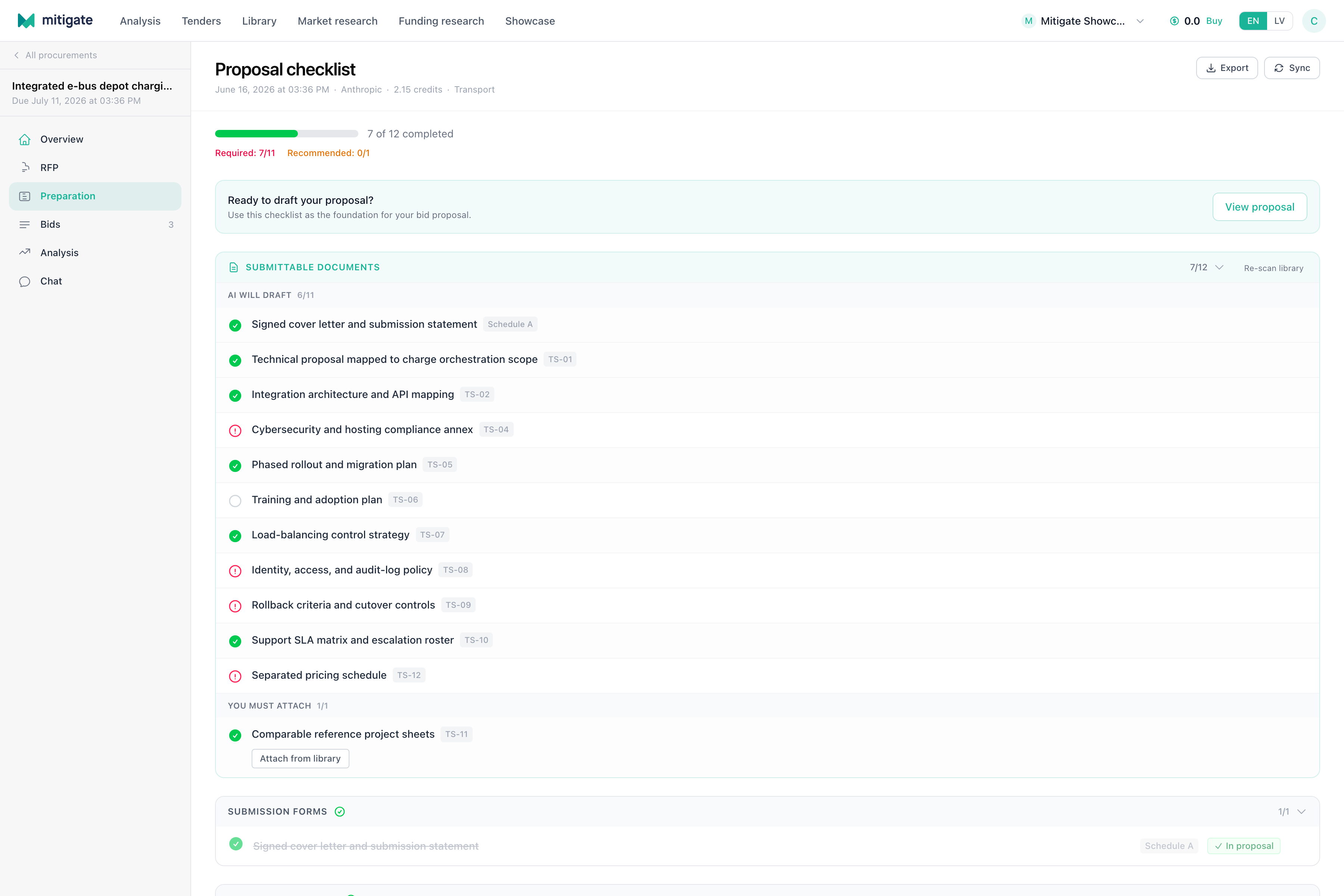Image resolution: width=1344 pixels, height=896 pixels.
Task: Open the user avatar C
Action: pyautogui.click(x=1314, y=21)
